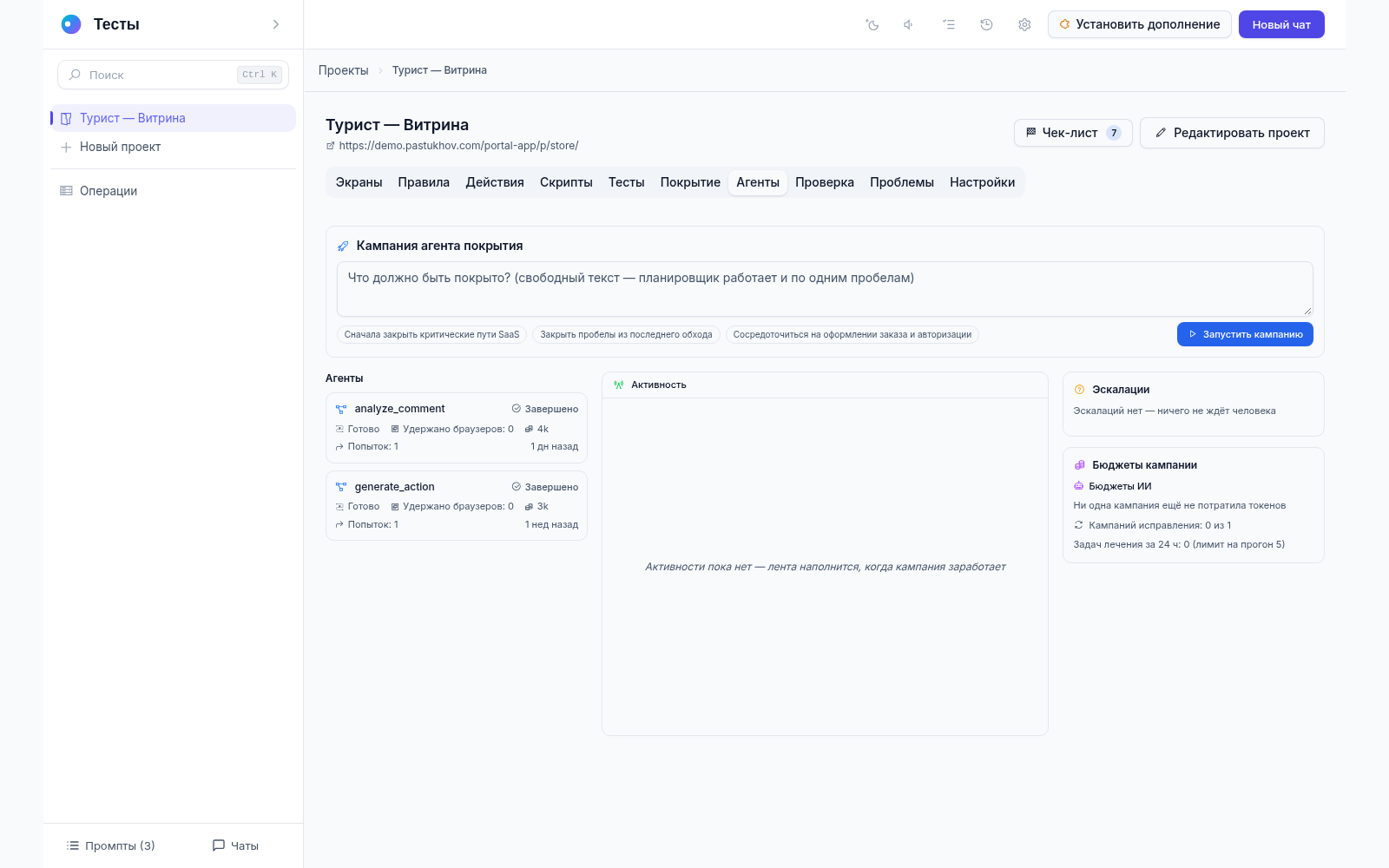Viewport: 1389px width, 868px height.
Task: Click Запустить кампанию button
Action: tap(1245, 334)
